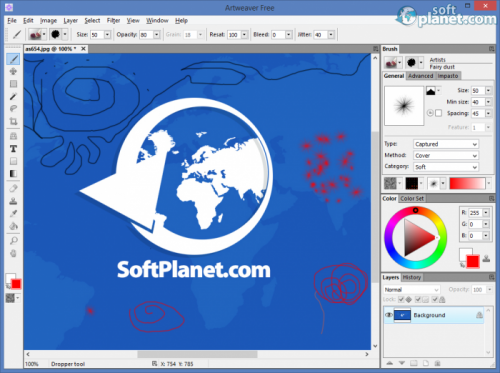Expand Opacity dropdown in top options bar
Image resolution: width=500 pixels, height=373 pixels.
point(156,34)
